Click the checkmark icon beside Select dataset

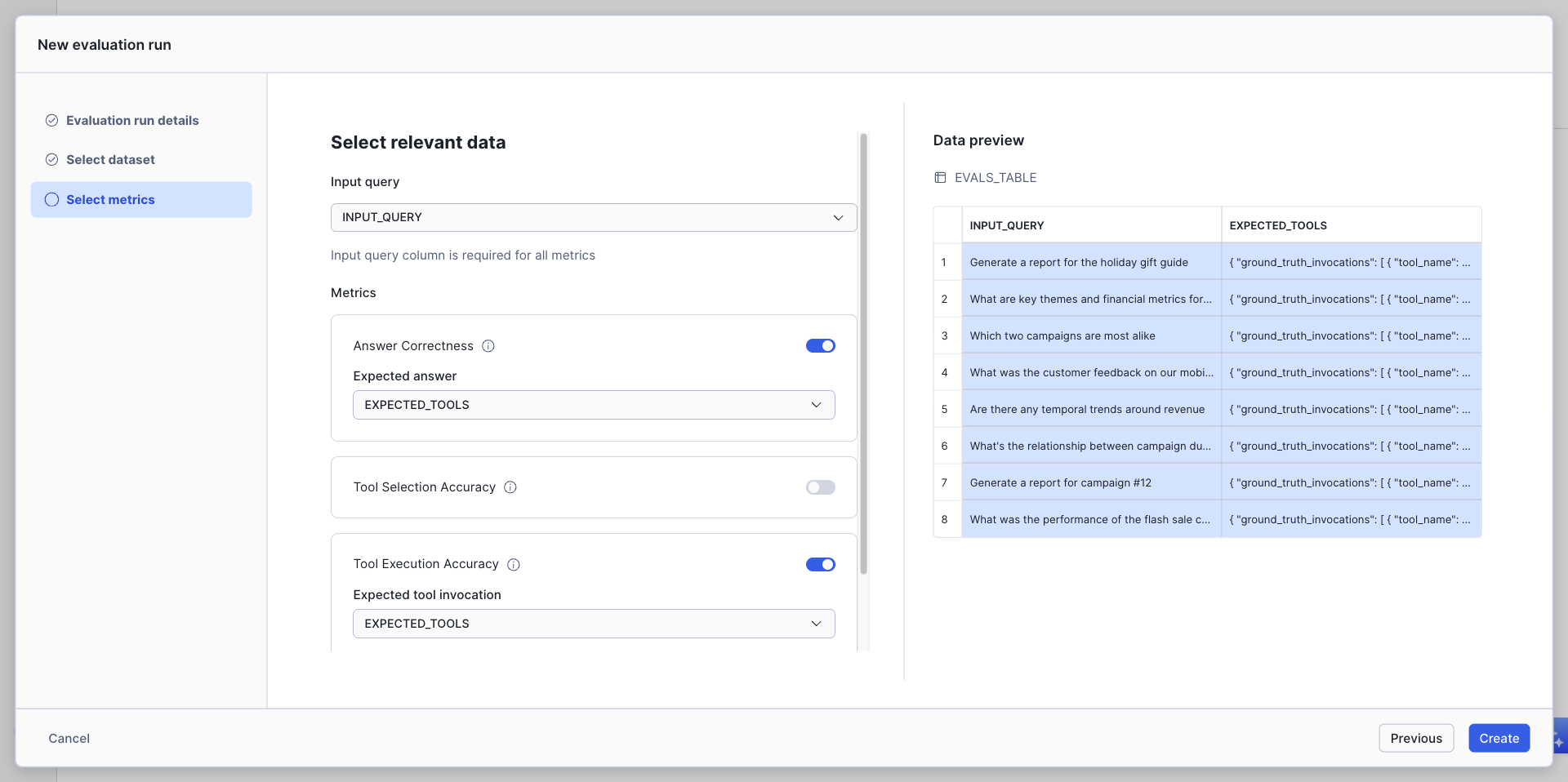pos(51,159)
